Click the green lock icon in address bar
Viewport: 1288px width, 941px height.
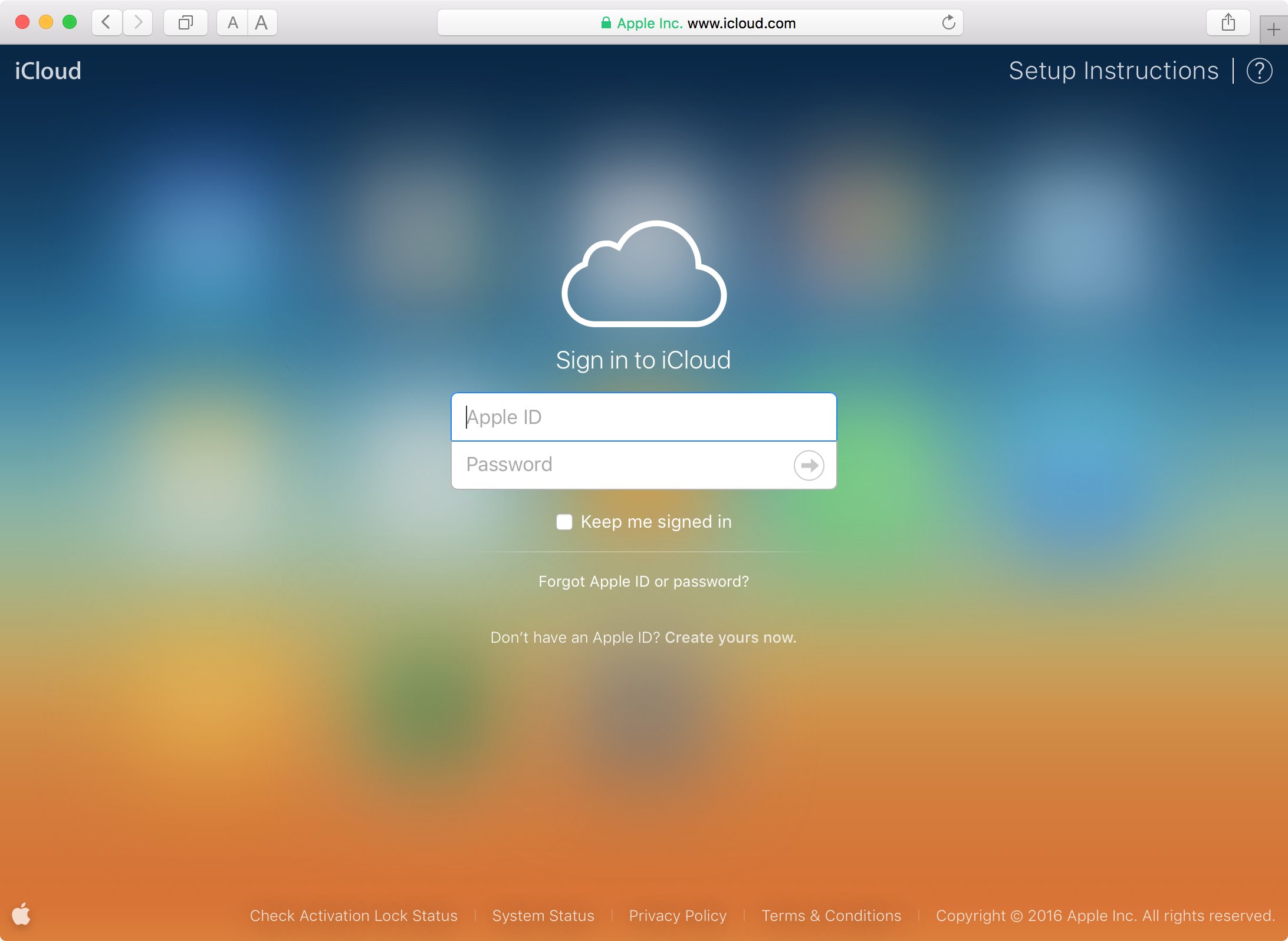click(606, 23)
